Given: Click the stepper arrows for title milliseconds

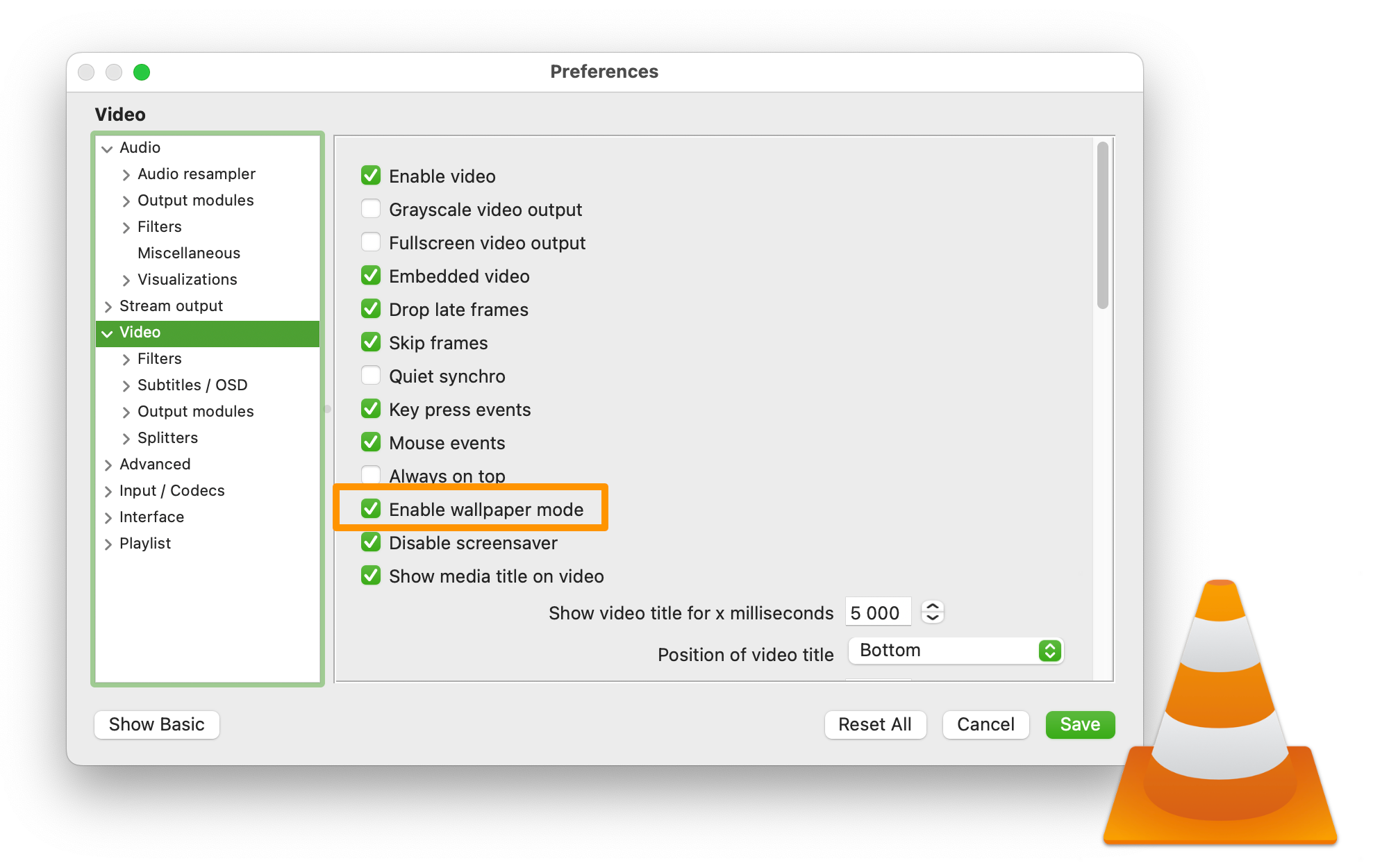Looking at the screenshot, I should tap(932, 612).
